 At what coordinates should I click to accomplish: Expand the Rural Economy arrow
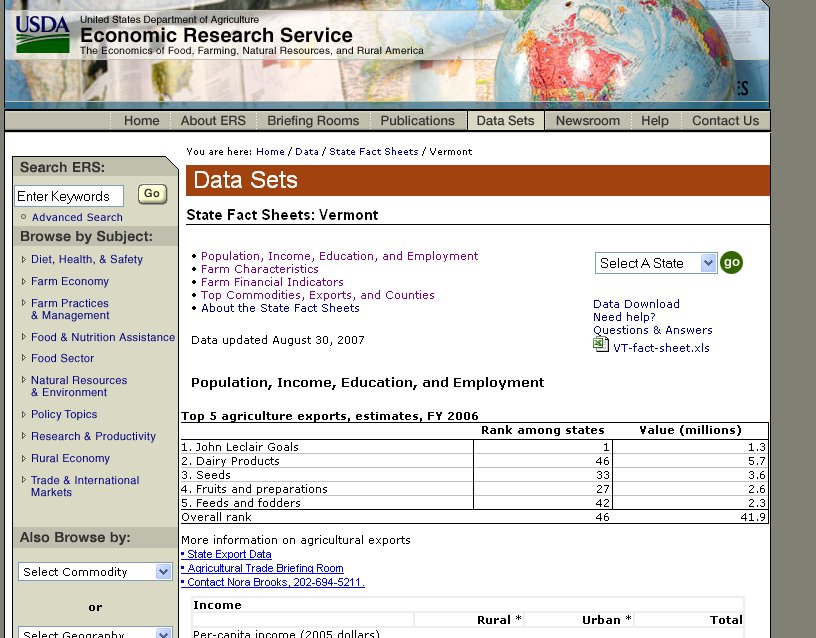(23, 458)
